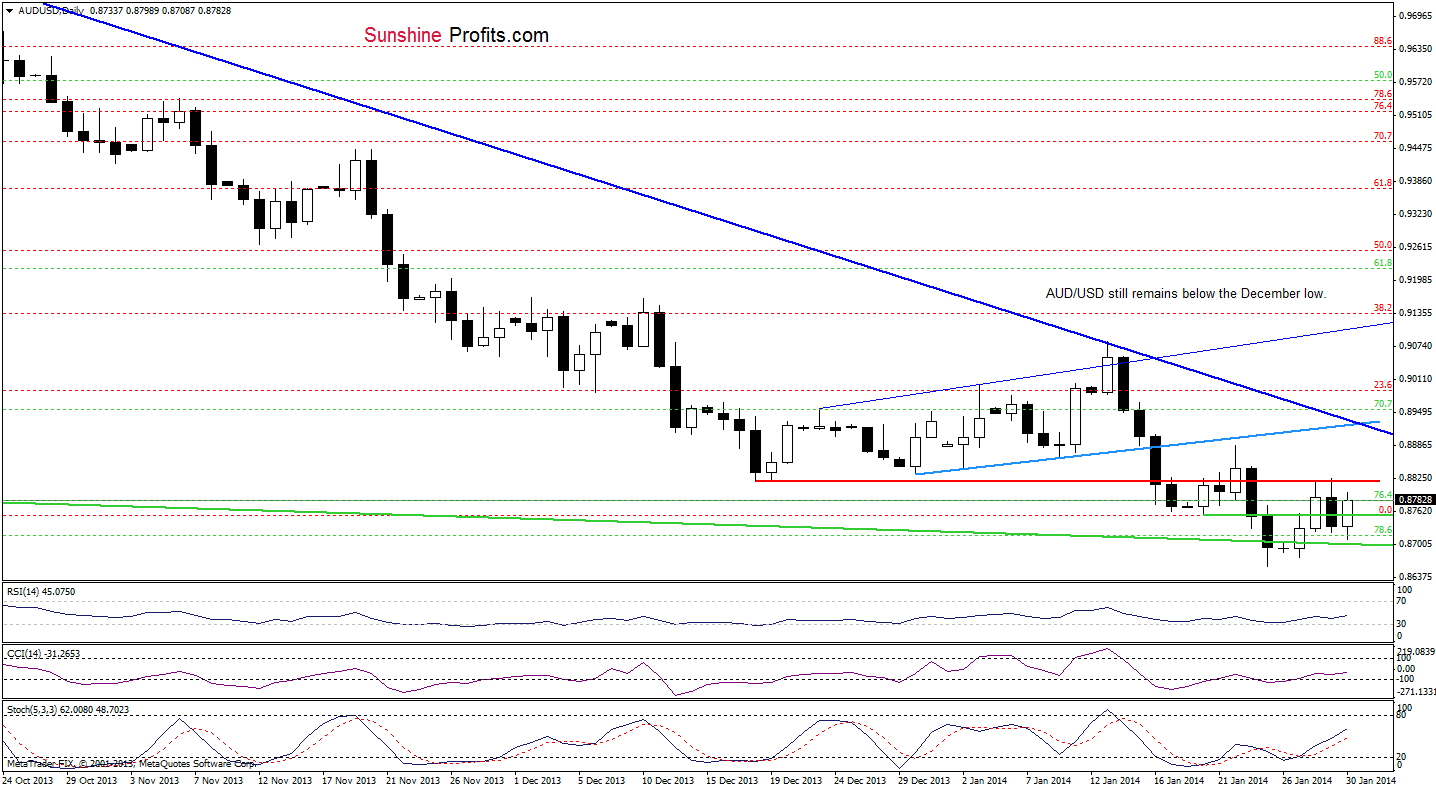Click the 23.6 Fibonacci level label
Image resolution: width=1436 pixels, height=789 pixels.
coord(1383,384)
